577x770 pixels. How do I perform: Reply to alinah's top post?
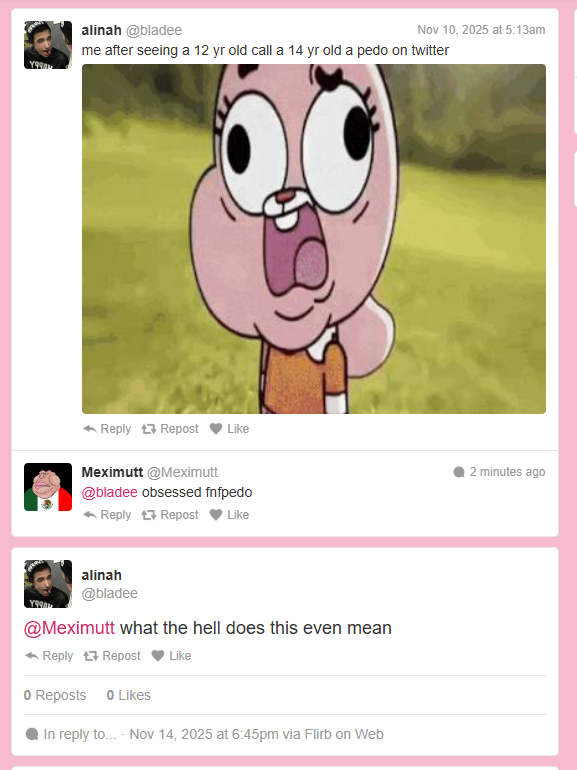(107, 429)
